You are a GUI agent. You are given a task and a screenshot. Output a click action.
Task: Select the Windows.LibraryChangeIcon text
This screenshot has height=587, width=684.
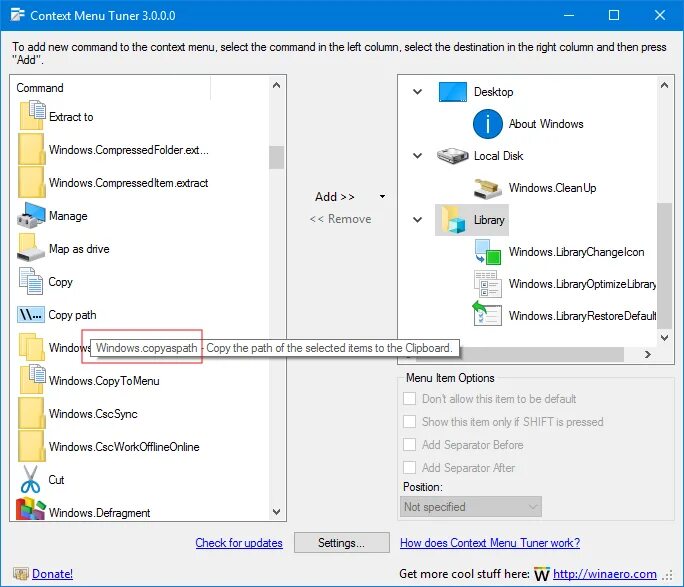[x=576, y=252]
